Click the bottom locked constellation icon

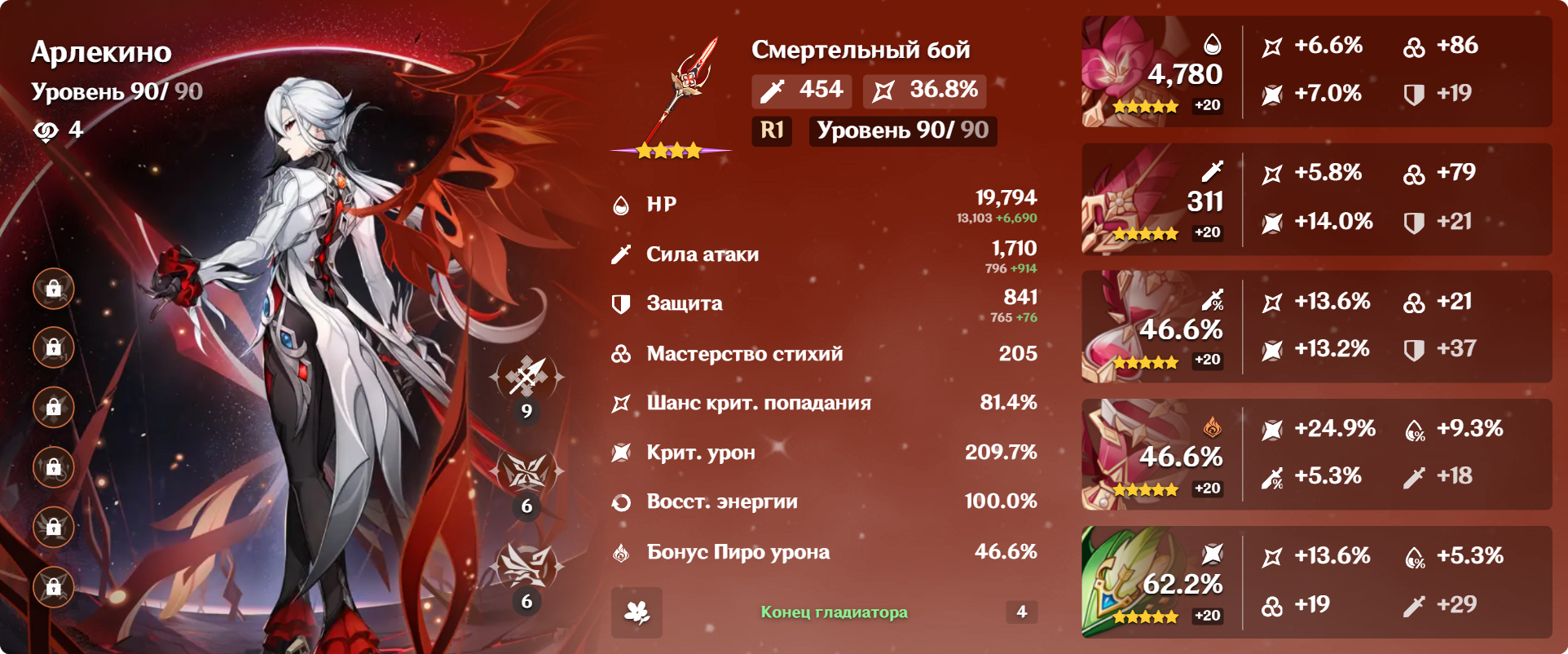coord(54,587)
